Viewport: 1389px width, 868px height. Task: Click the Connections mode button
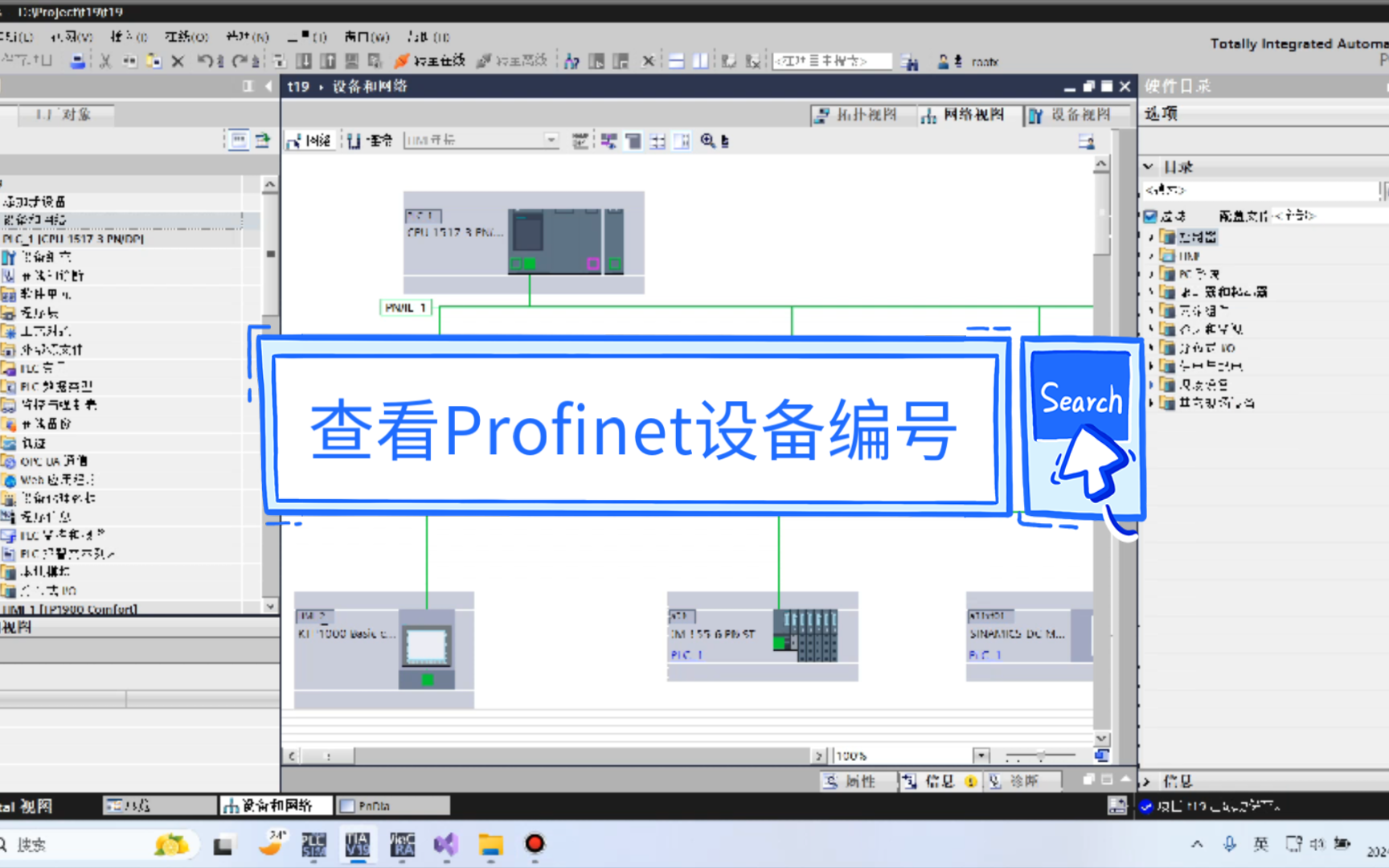370,141
